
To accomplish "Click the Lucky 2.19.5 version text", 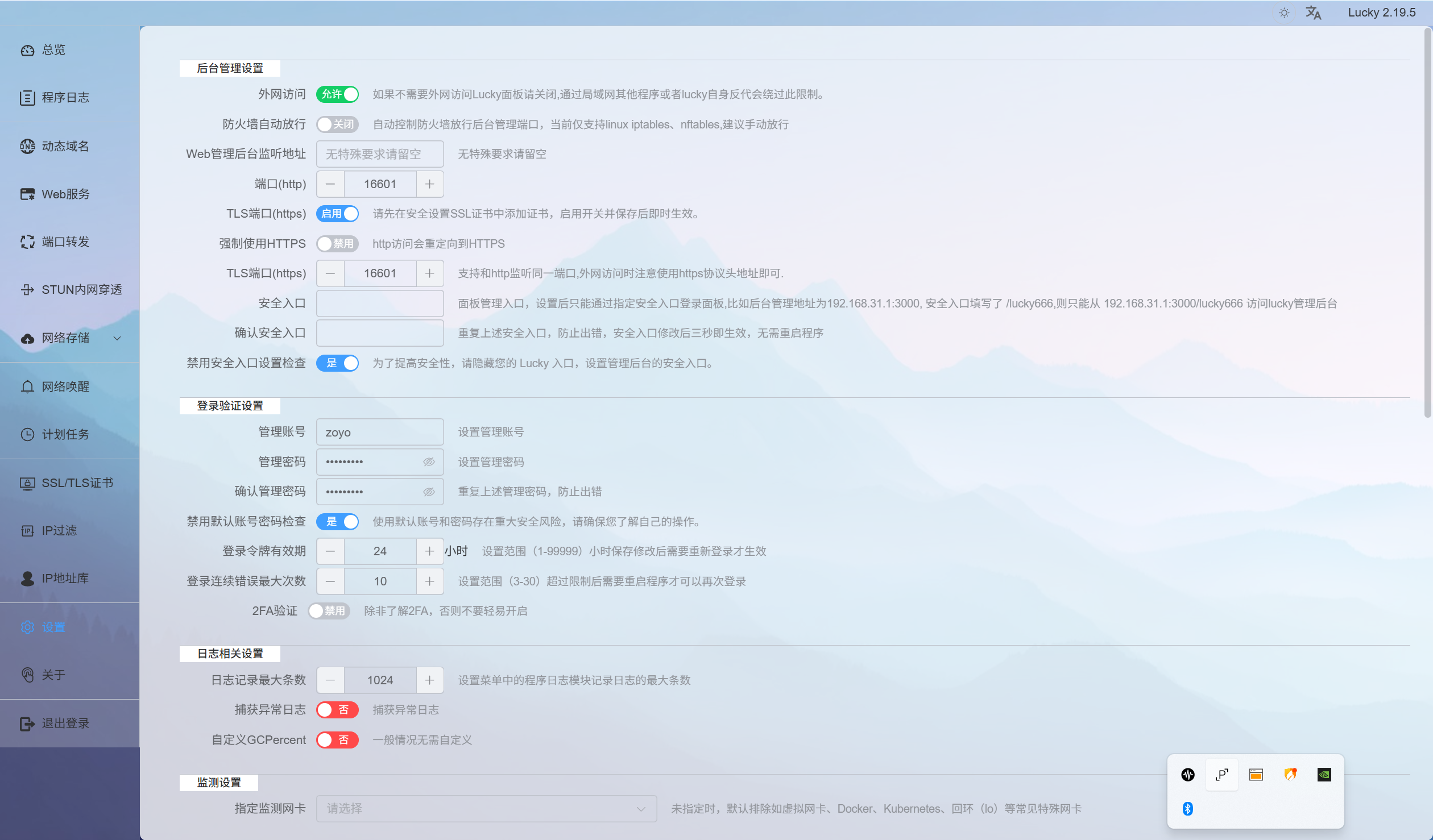I will pyautogui.click(x=1382, y=13).
